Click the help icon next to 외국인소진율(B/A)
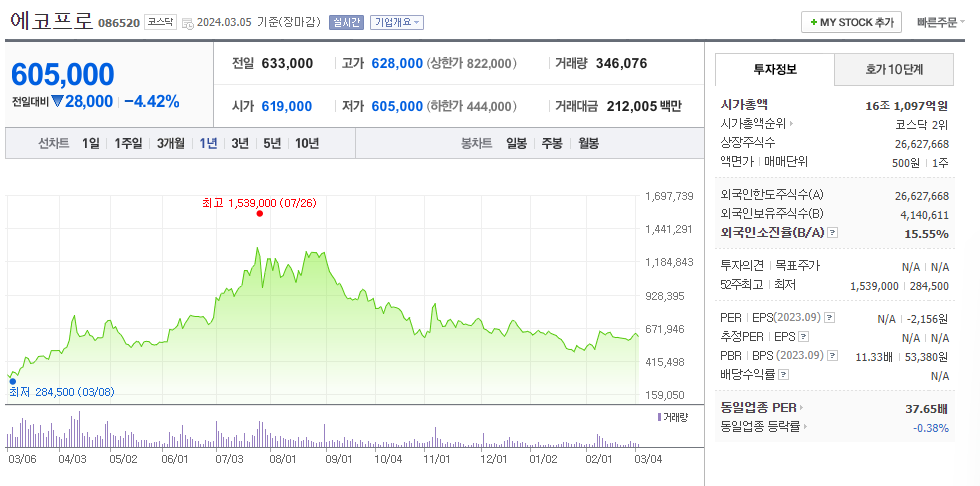Viewport: 980px width, 486px height. pos(832,233)
